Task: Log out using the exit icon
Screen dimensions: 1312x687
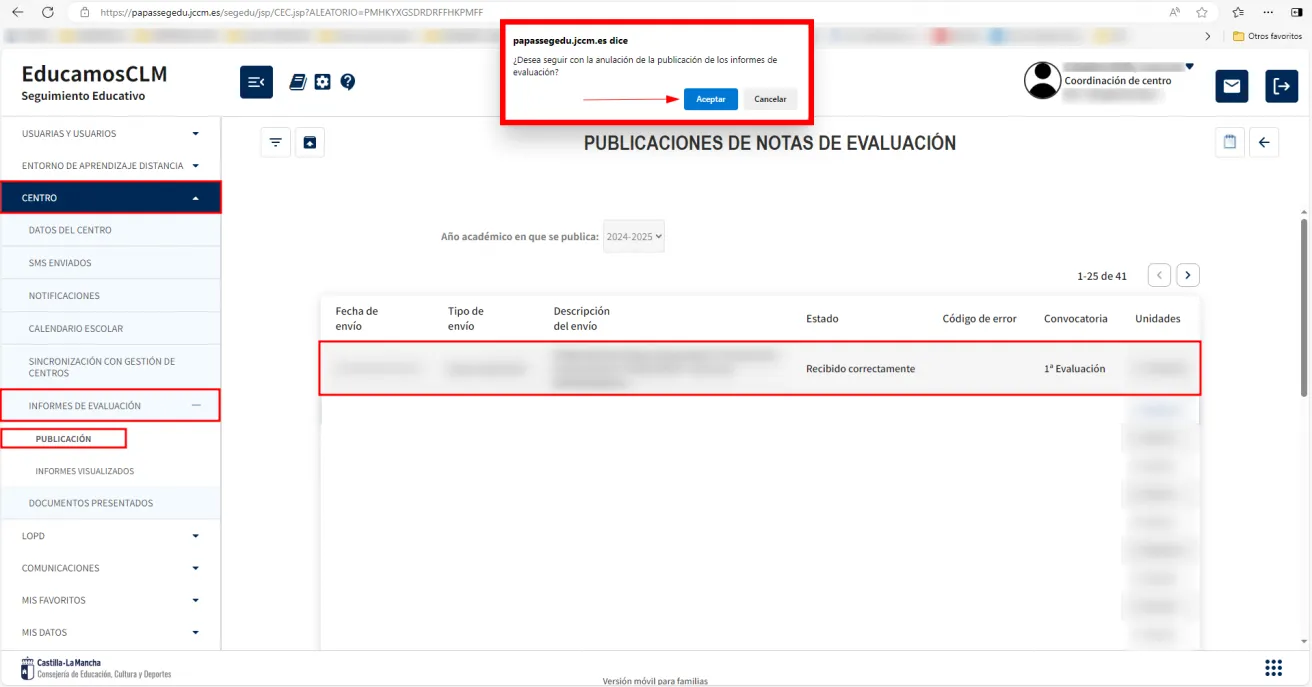Action: tap(1281, 86)
